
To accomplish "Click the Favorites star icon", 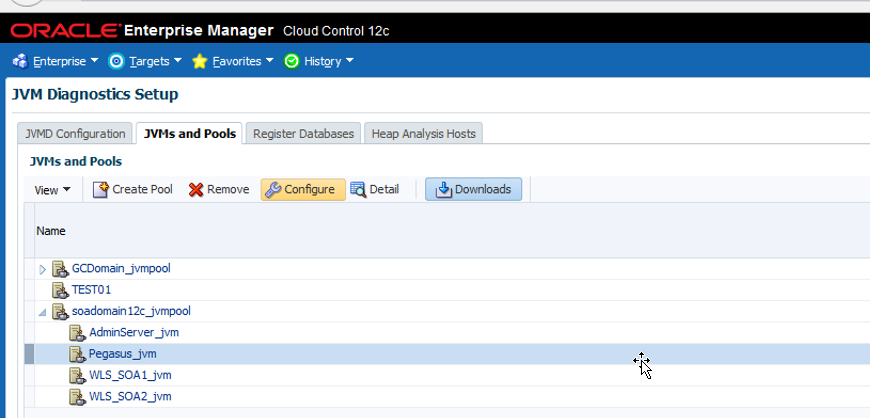I will (x=200, y=61).
